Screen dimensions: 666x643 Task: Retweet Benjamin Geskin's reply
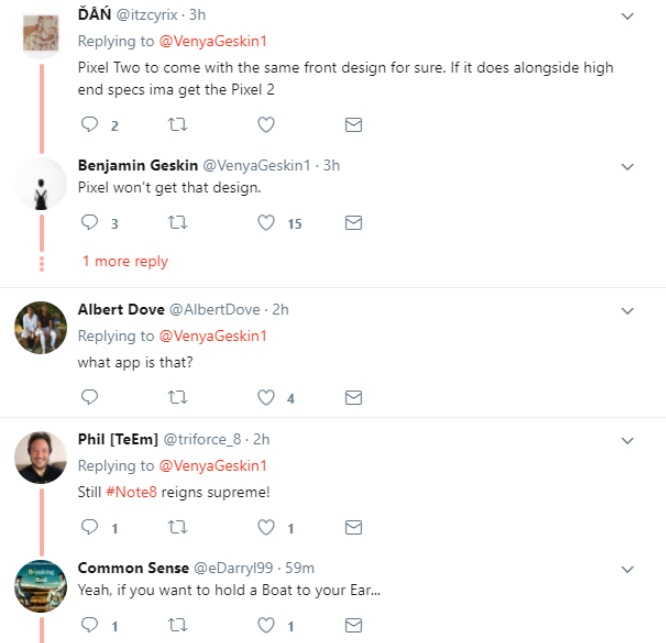coord(178,223)
